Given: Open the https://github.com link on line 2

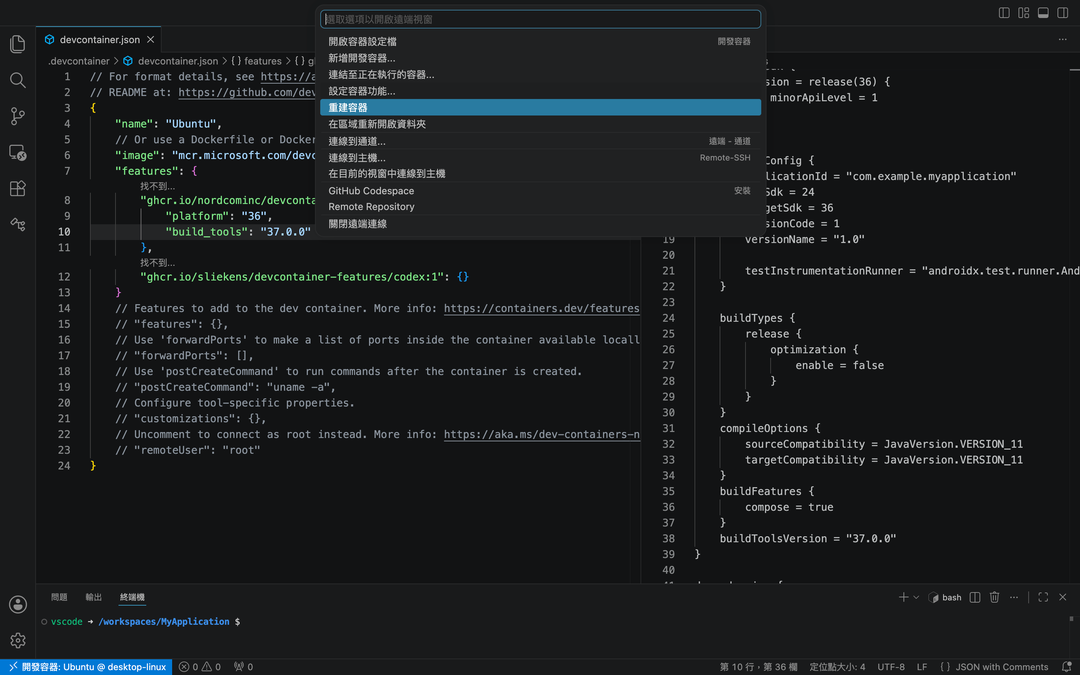Looking at the screenshot, I should 247,92.
